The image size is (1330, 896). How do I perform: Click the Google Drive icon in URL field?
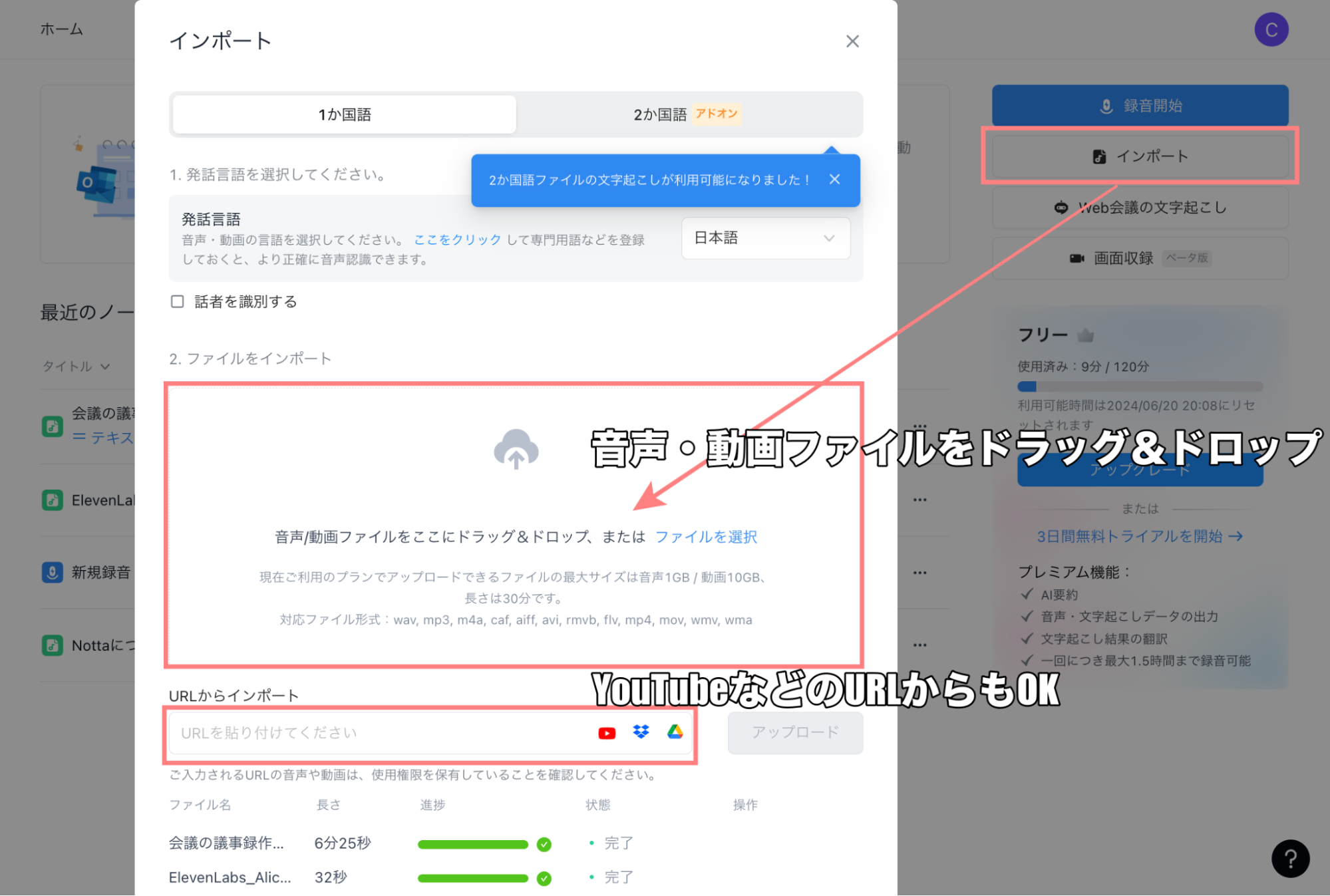675,732
